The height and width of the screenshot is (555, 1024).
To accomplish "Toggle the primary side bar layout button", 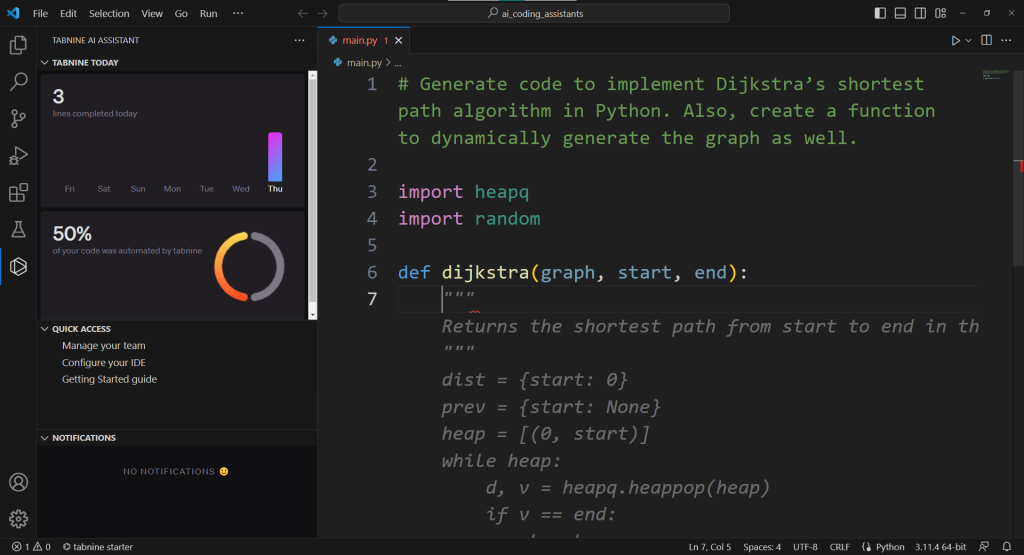I will click(880, 13).
